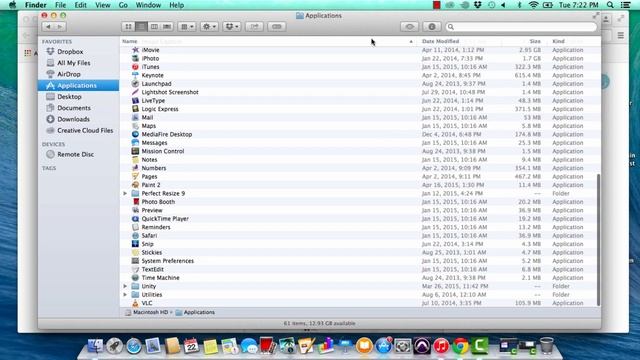Switch Finder to icon view
Viewport: 640px width, 360px height.
click(128, 27)
